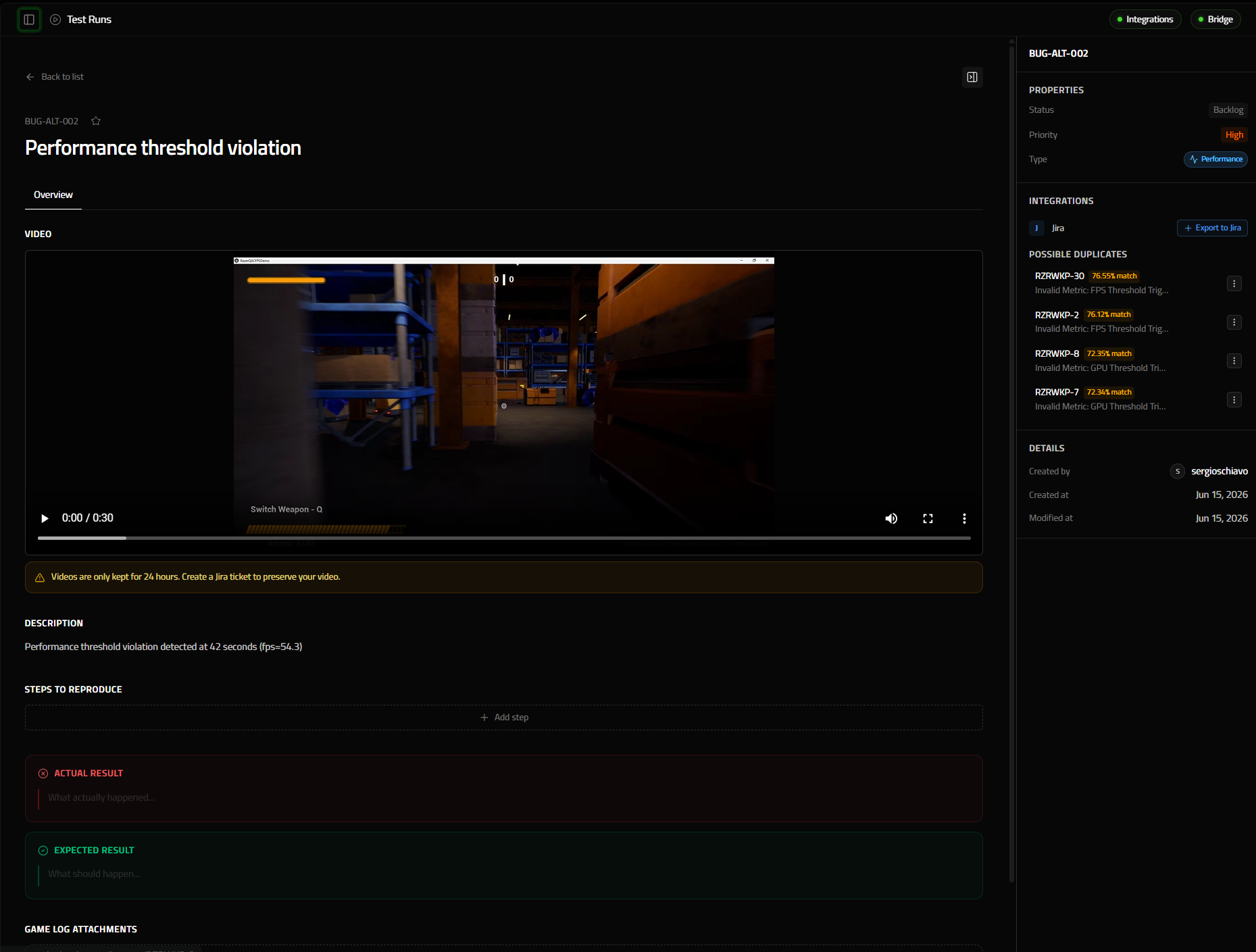Mute the video volume speaker icon
The image size is (1256, 952).
pos(891,518)
